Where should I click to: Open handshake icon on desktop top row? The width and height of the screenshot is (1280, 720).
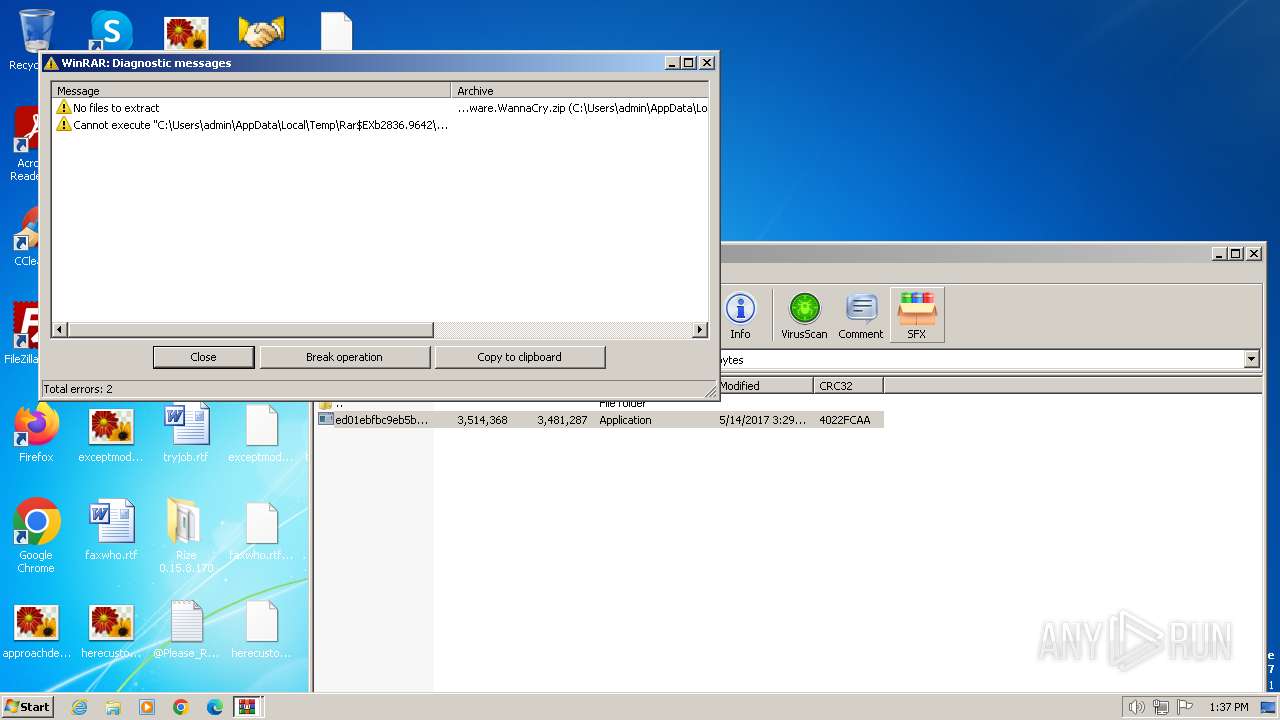(x=261, y=32)
